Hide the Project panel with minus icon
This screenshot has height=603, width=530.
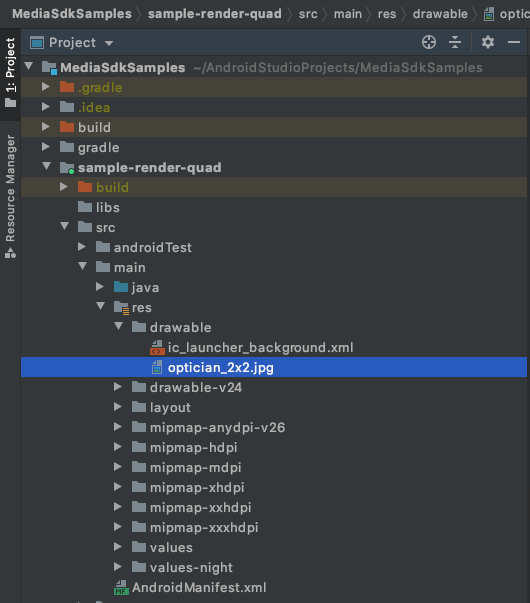(514, 42)
